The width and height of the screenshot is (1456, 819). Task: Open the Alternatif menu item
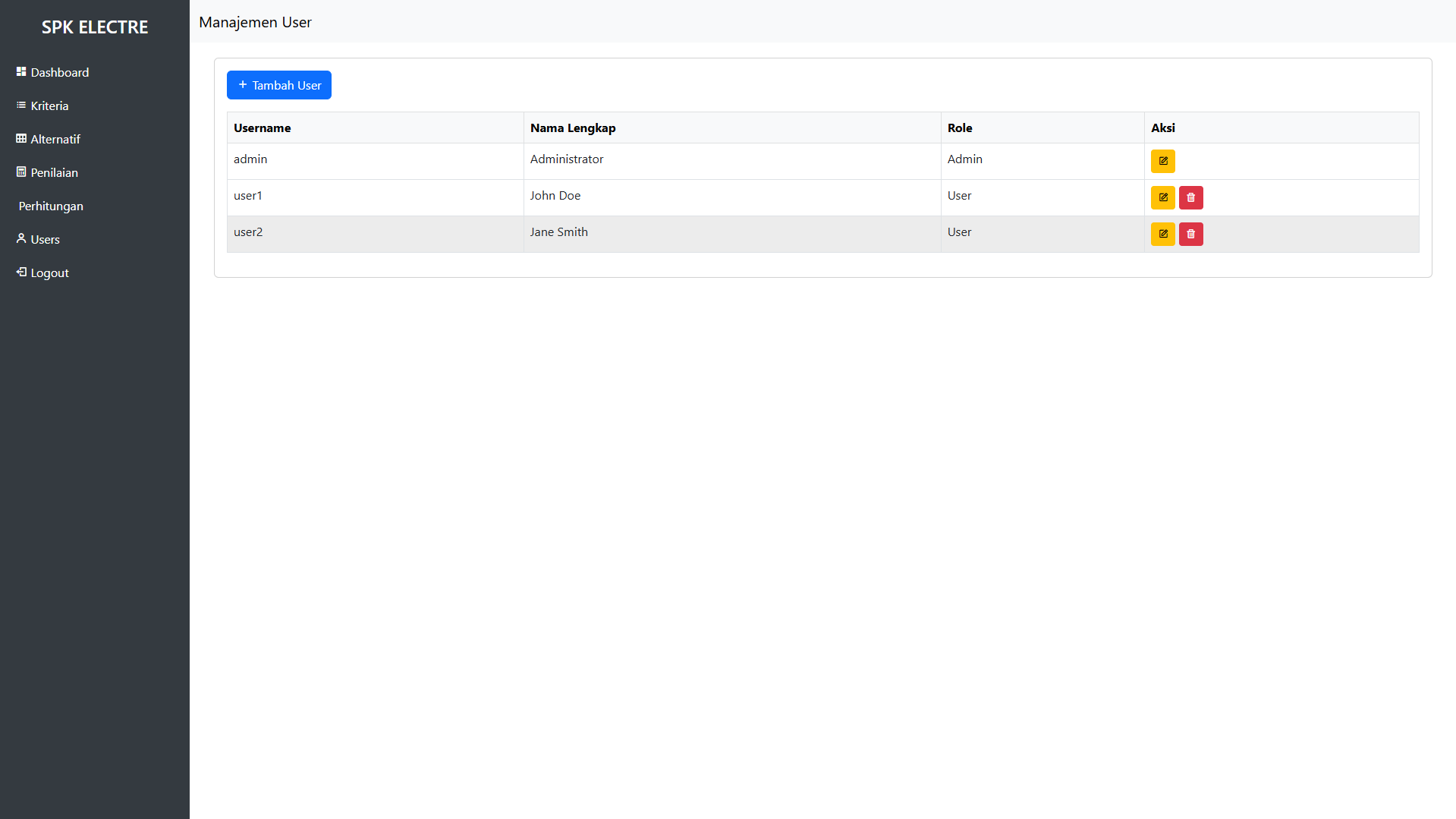coord(95,139)
